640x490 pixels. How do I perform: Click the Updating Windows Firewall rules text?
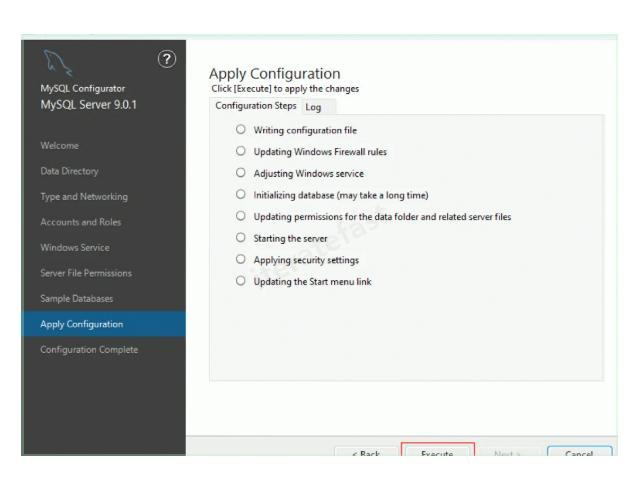(320, 152)
